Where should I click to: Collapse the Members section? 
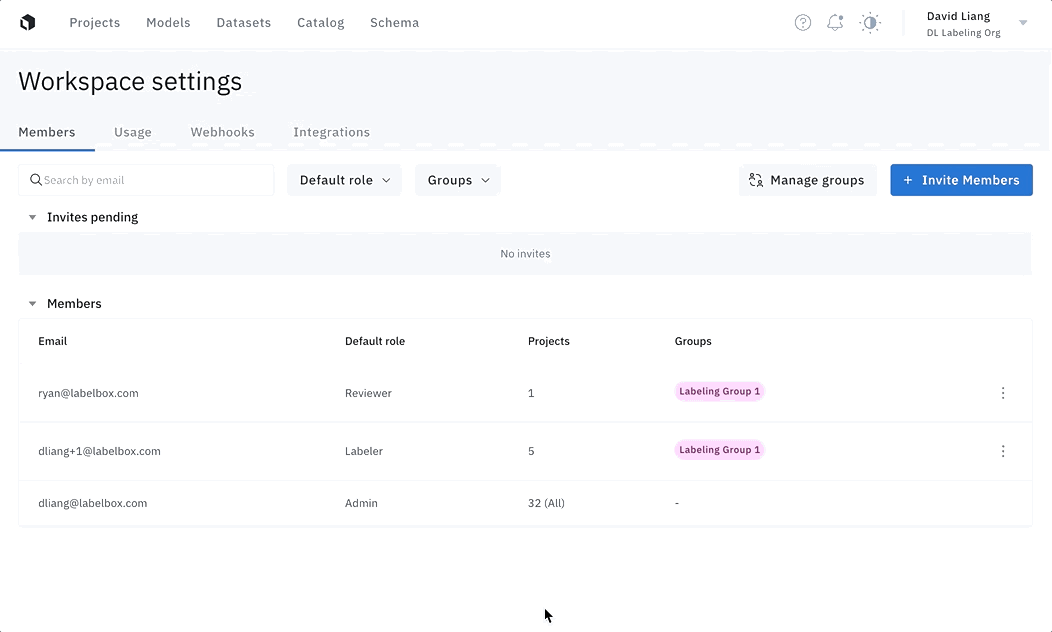(32, 304)
